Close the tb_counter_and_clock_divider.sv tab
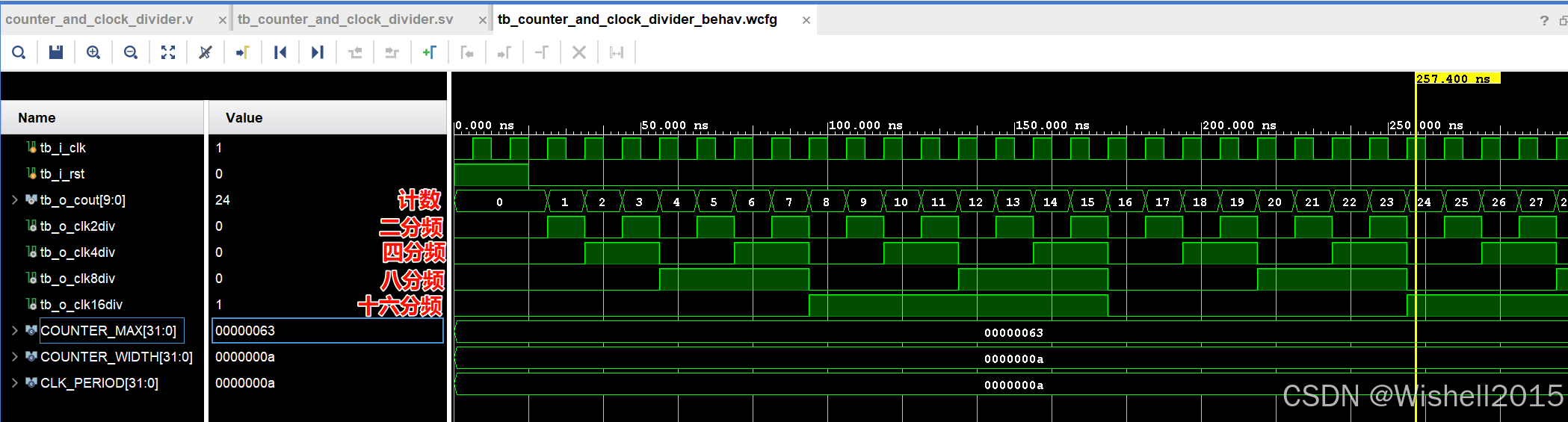 pyautogui.click(x=482, y=20)
